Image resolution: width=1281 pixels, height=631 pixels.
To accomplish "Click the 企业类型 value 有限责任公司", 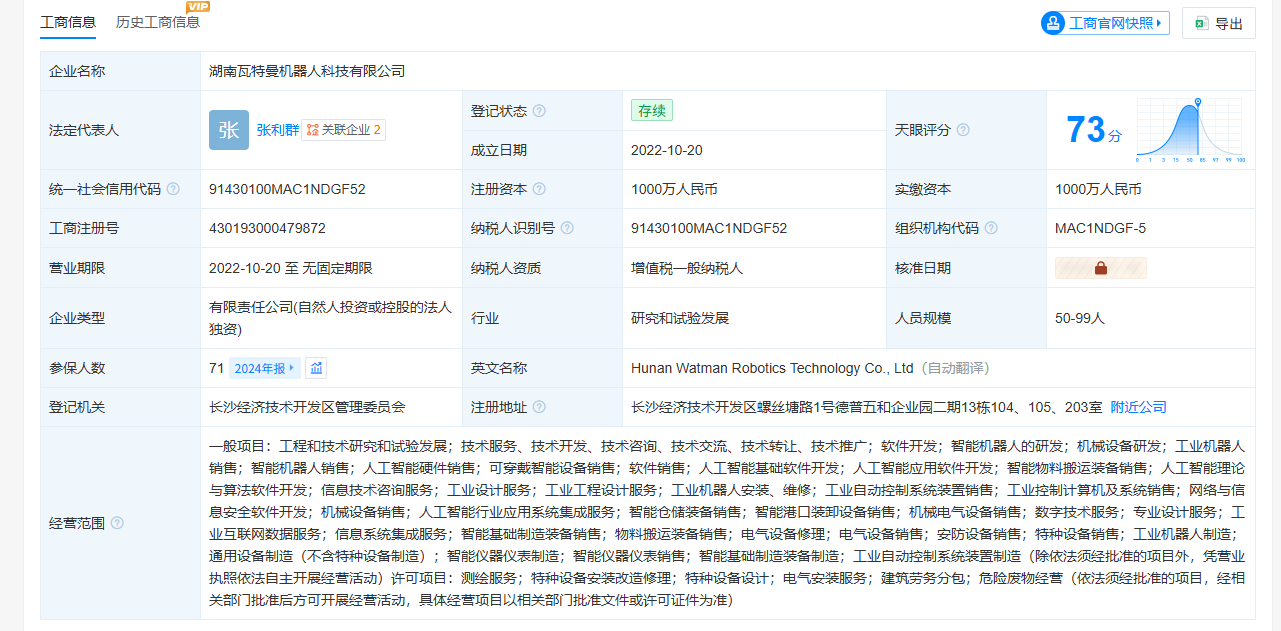I will tap(330, 318).
